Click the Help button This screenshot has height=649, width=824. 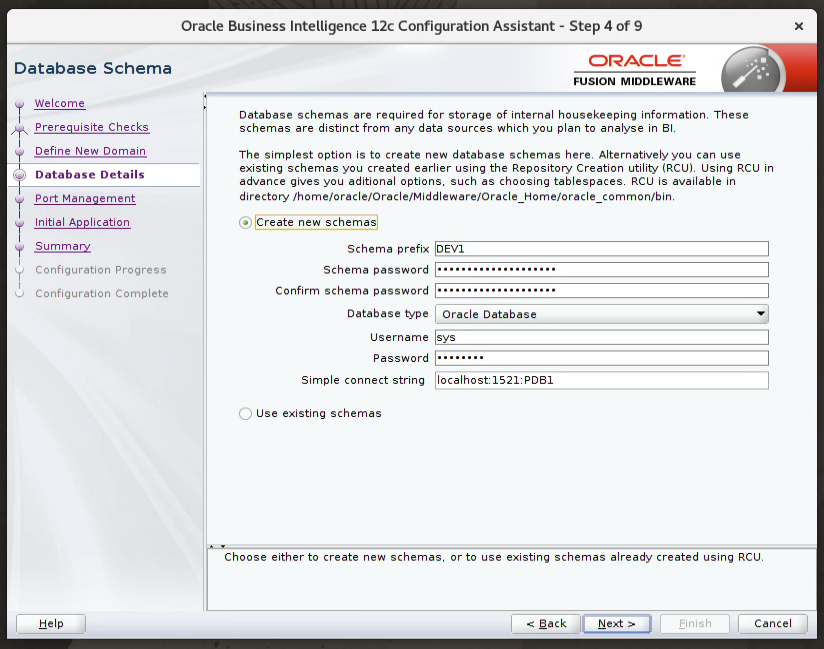click(x=51, y=624)
